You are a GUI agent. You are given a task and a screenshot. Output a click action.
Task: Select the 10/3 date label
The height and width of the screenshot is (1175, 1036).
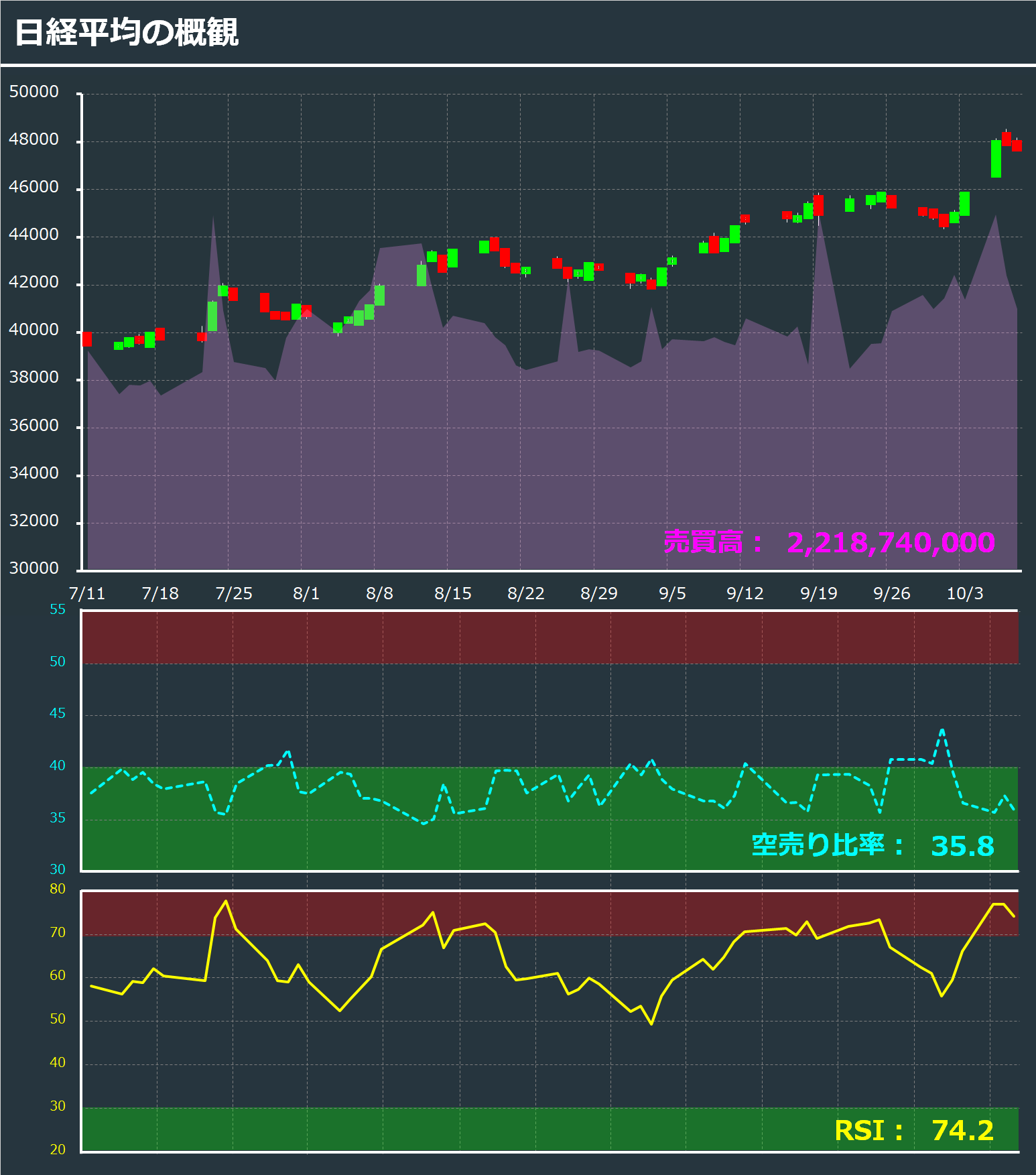[x=964, y=593]
